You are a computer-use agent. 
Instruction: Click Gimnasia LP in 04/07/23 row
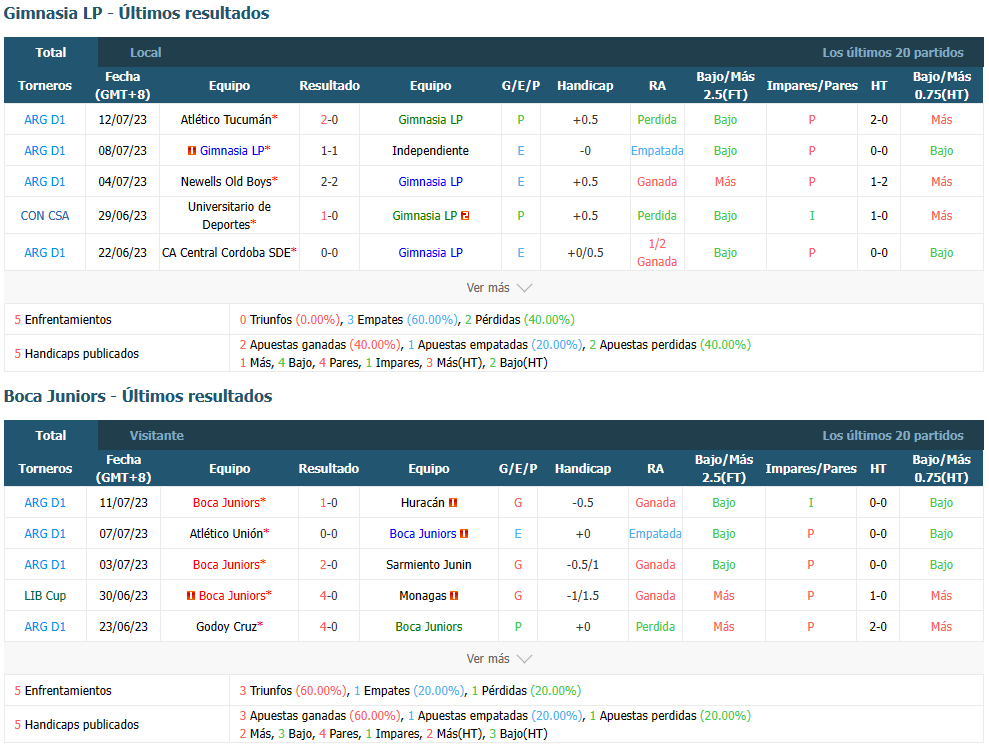(430, 182)
